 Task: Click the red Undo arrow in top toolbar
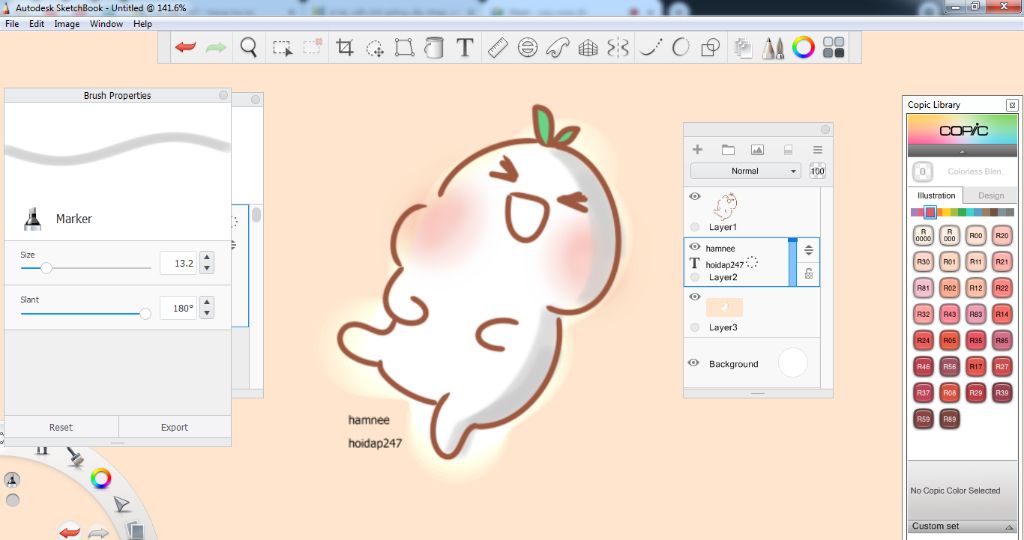click(185, 47)
